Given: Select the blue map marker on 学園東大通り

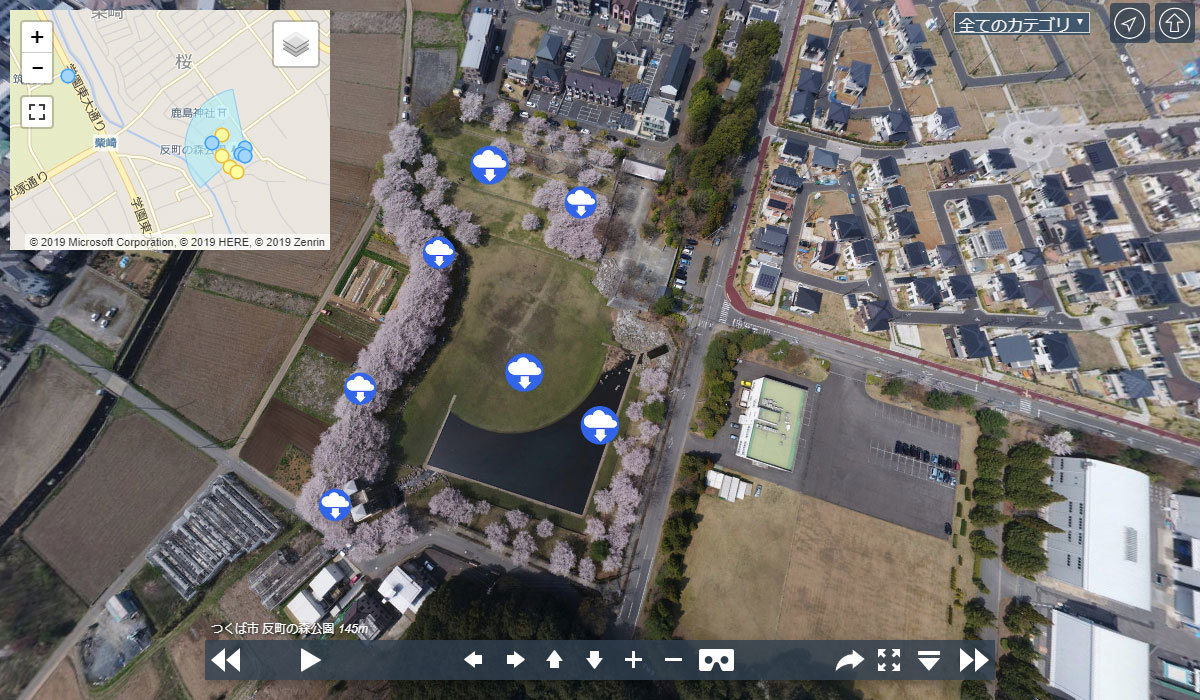Looking at the screenshot, I should click(x=68, y=76).
